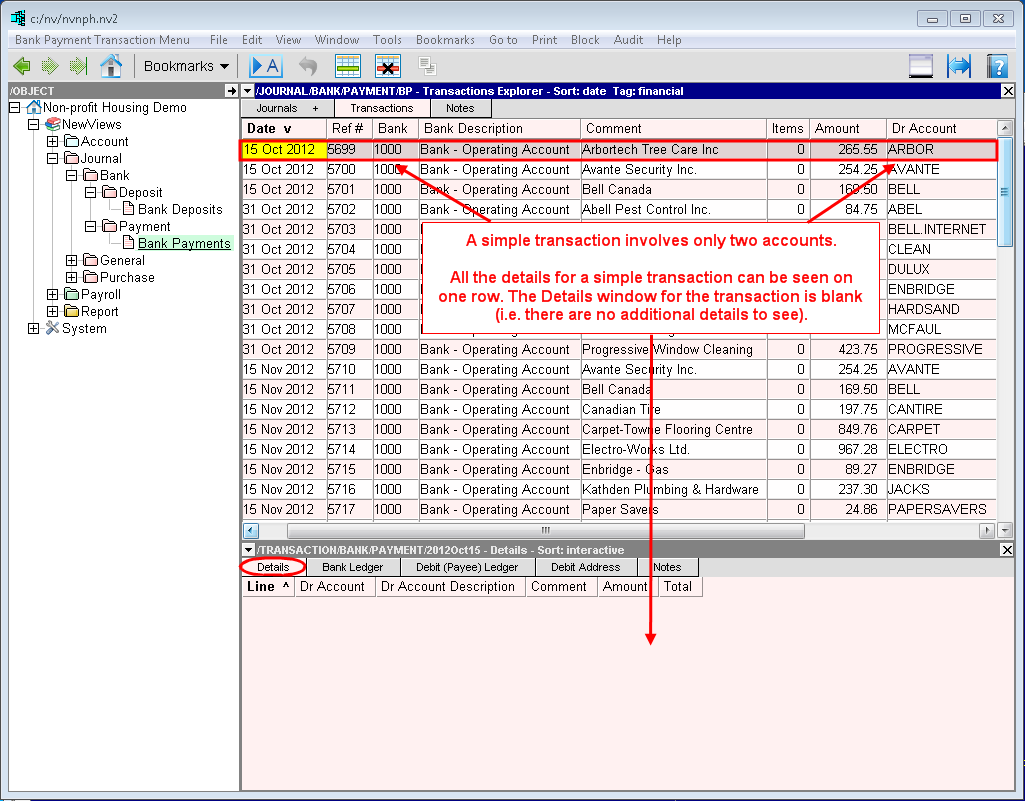The image size is (1025, 801).
Task: Click the insert row icon with green line
Action: [347, 67]
